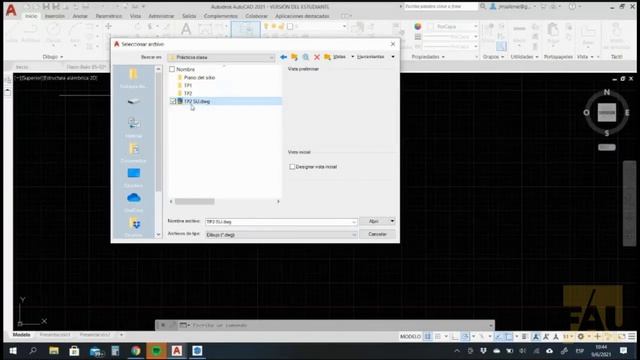Expand the Abrir button dropdown arrow

392,221
